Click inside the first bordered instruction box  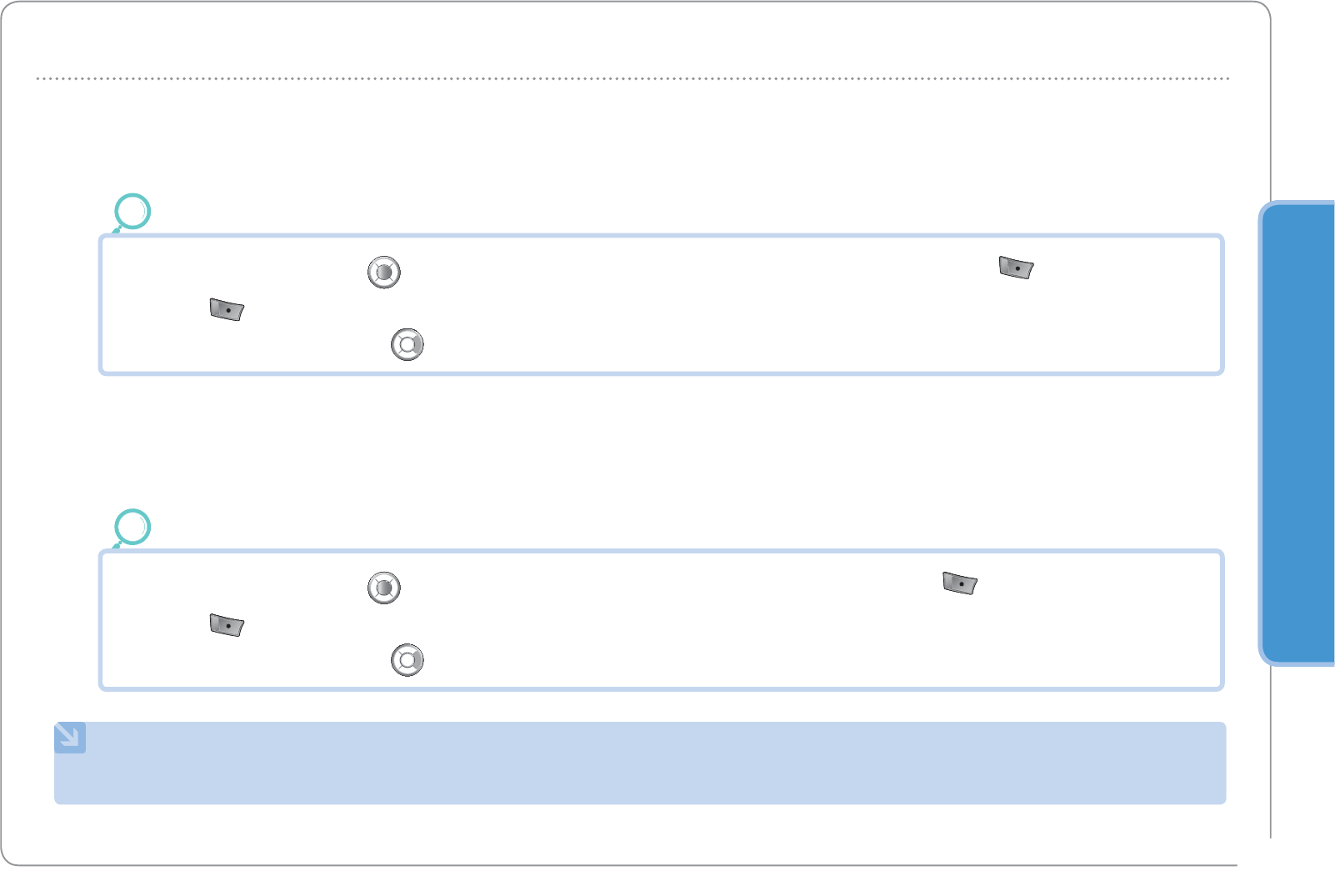667,305
